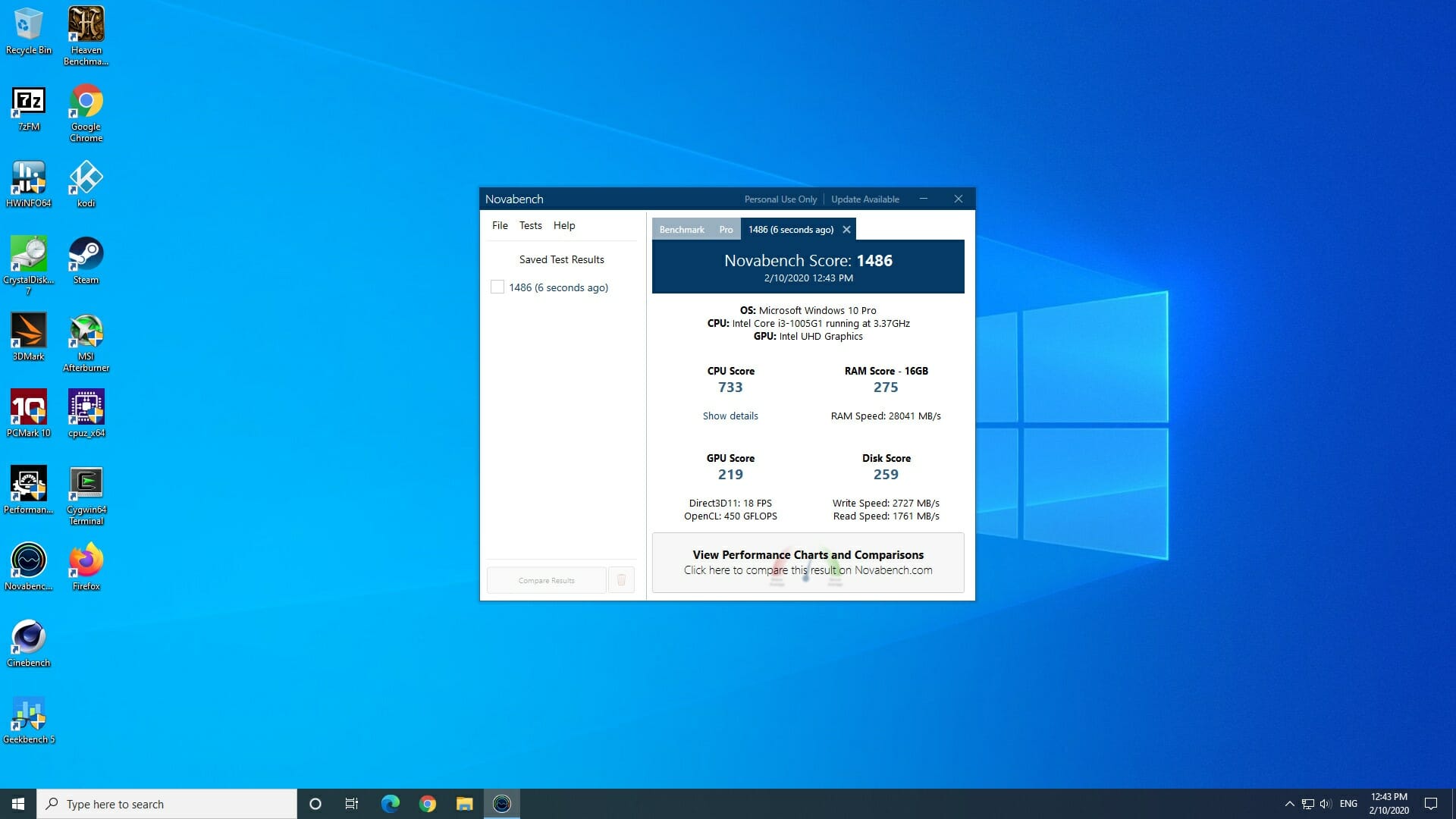Select the Google Chrome desktop shortcut
The width and height of the screenshot is (1456, 819).
86,112
